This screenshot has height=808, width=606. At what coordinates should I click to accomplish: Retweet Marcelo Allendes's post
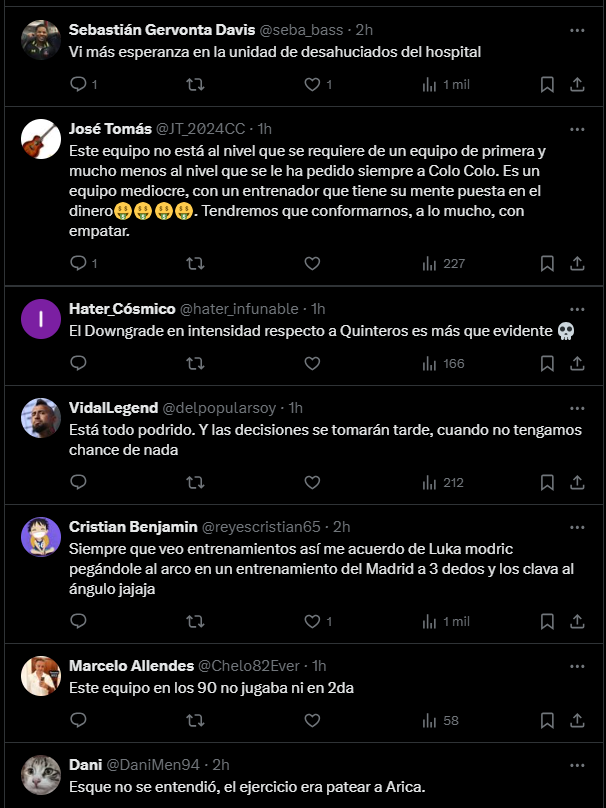coord(195,721)
